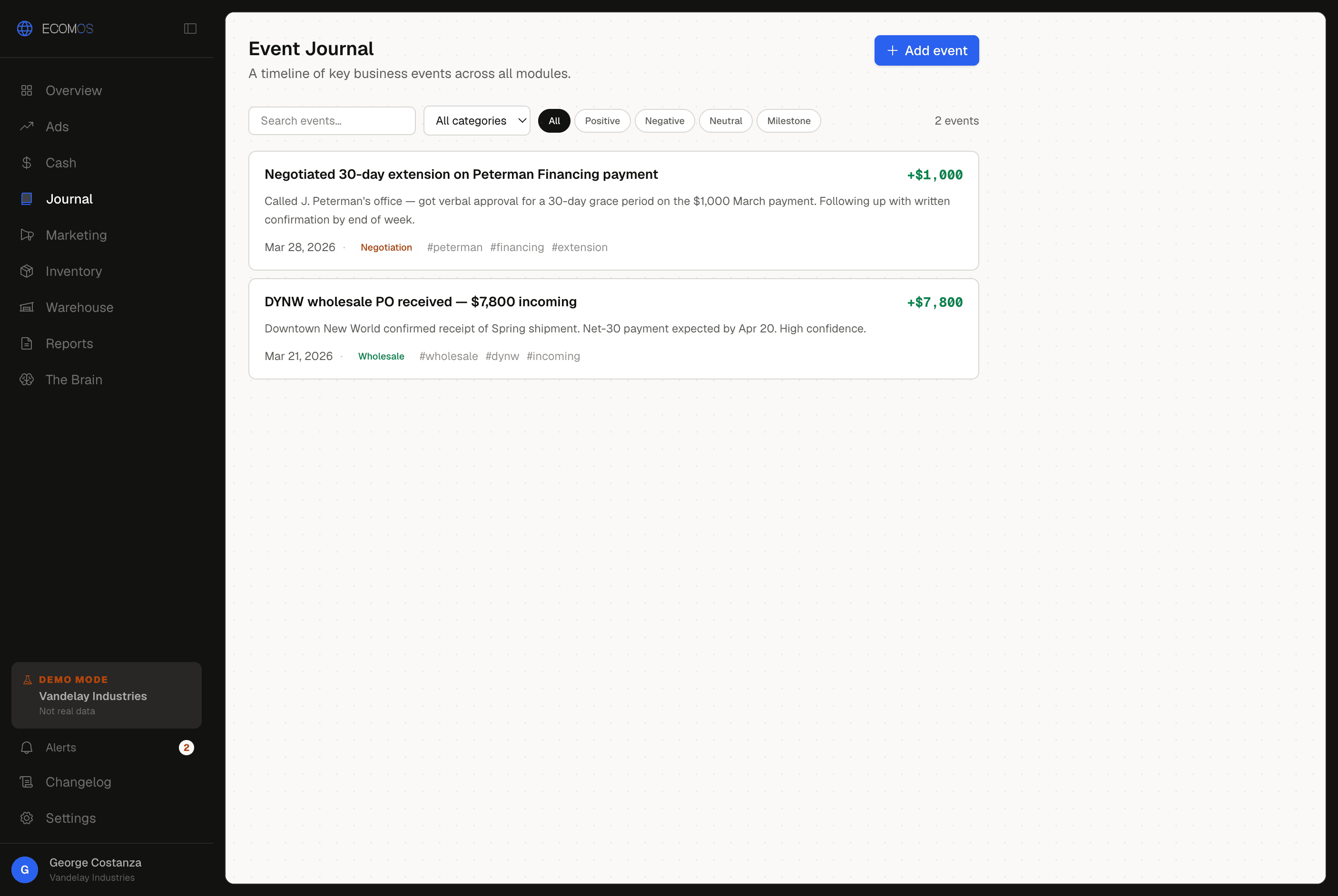The image size is (1338, 896).
Task: Open Settings via the gear icon
Action: click(x=27, y=818)
